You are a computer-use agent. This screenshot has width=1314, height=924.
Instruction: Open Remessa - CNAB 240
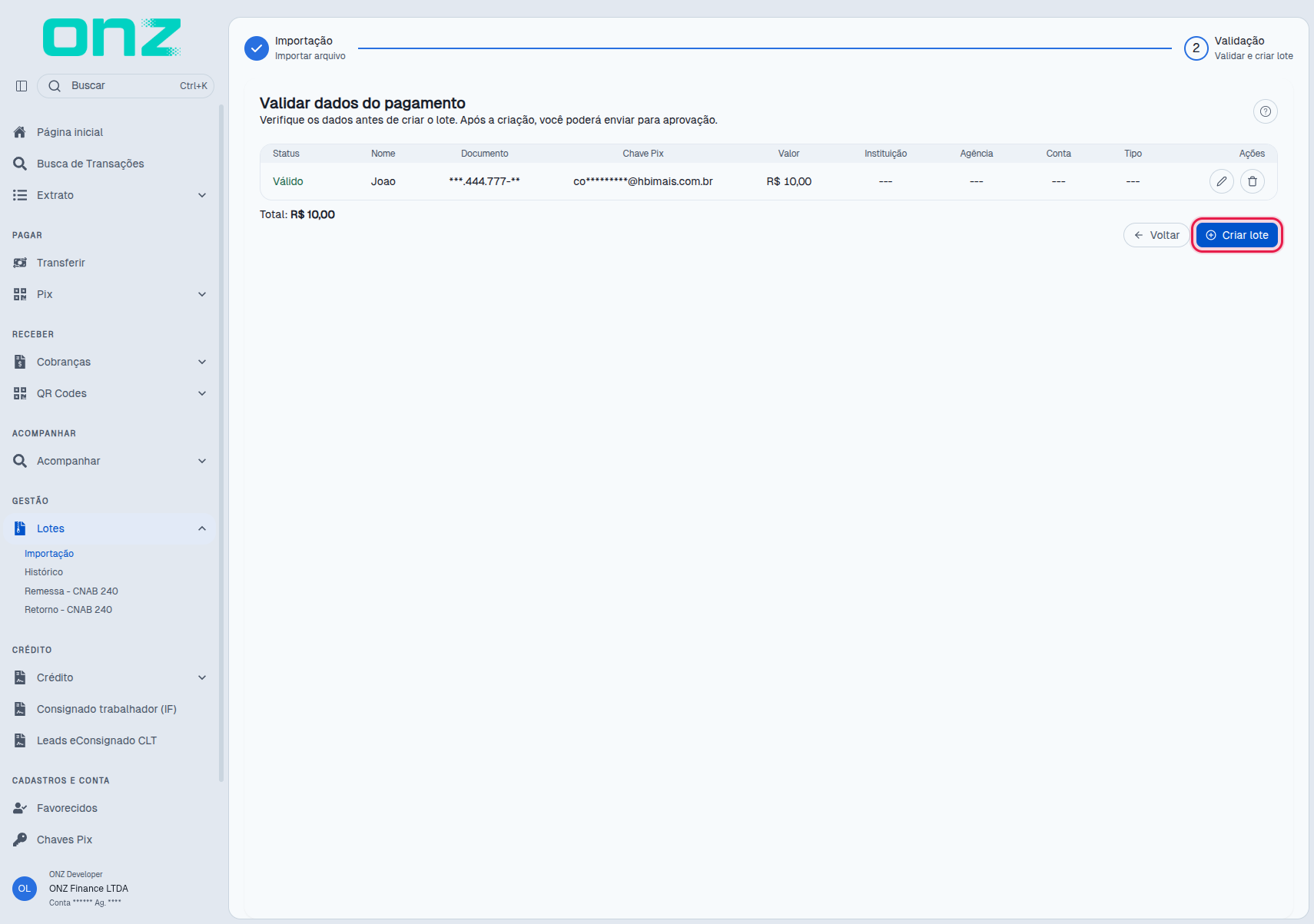(x=71, y=591)
